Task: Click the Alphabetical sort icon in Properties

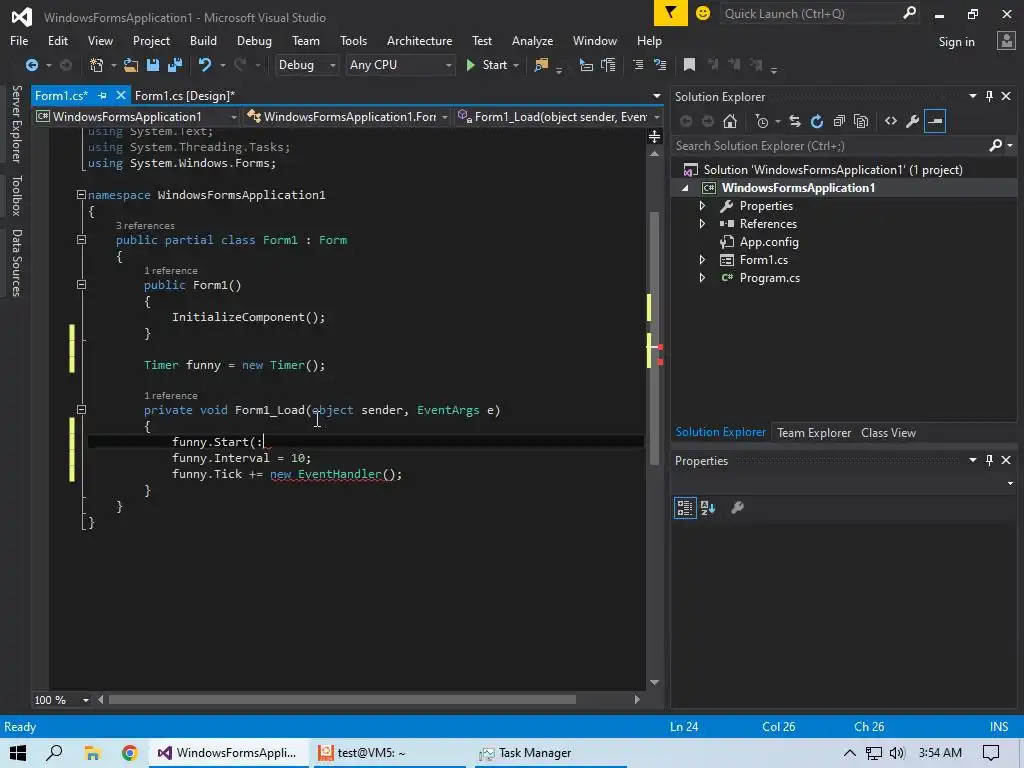Action: pyautogui.click(x=708, y=507)
